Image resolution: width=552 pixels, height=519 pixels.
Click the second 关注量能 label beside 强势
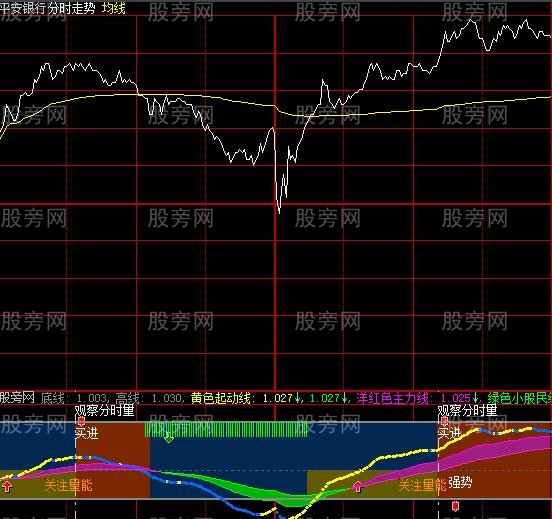tap(422, 486)
